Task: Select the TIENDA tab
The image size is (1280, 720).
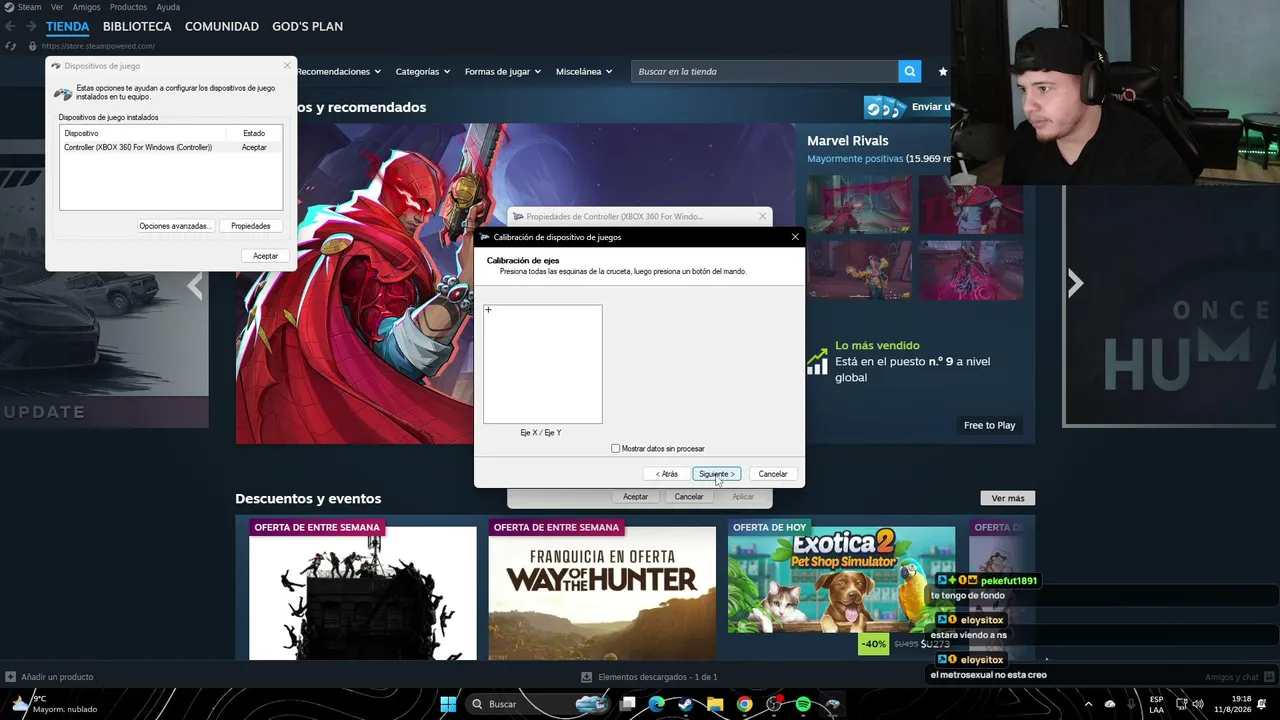Action: pos(67,26)
